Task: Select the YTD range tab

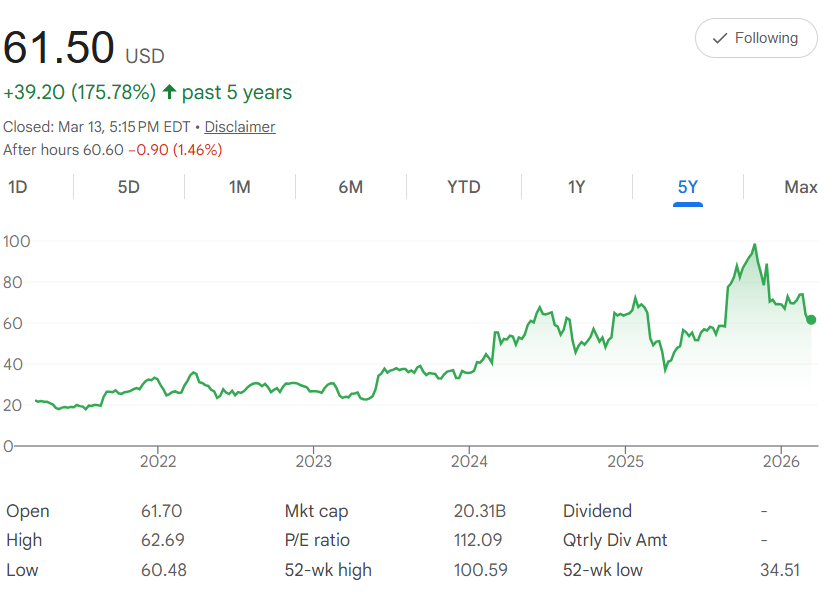Action: [x=463, y=187]
